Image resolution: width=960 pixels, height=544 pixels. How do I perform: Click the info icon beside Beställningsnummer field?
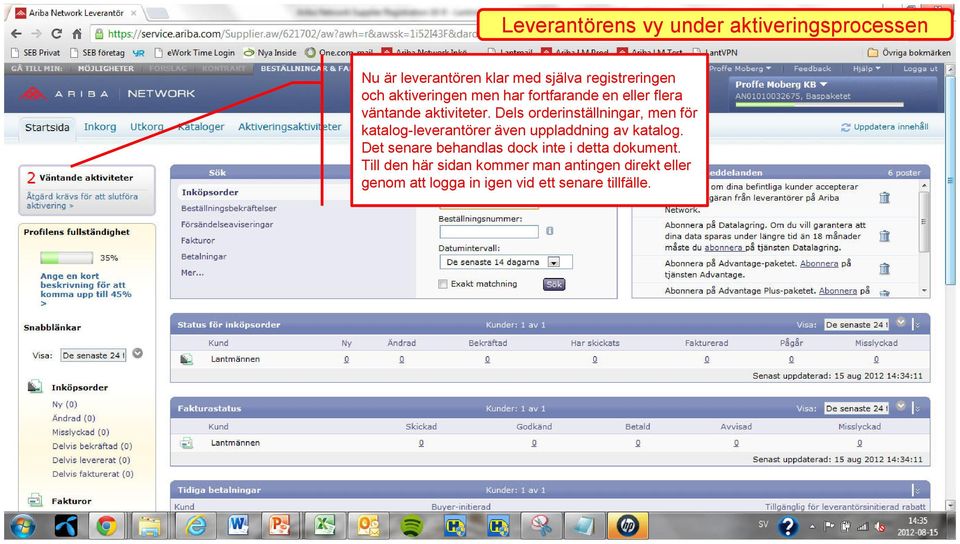(550, 231)
